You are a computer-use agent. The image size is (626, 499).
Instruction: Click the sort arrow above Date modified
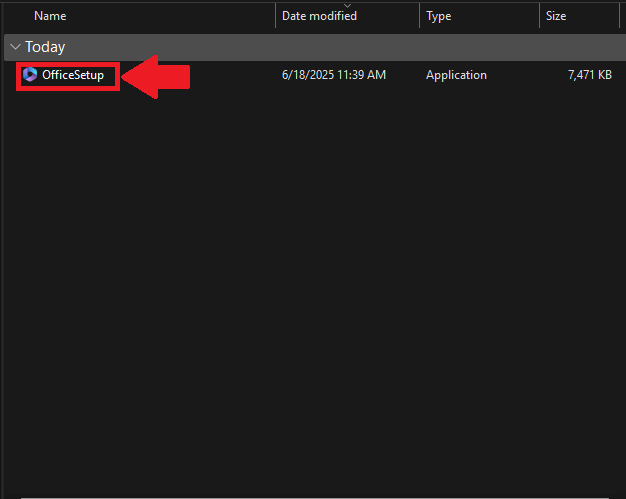pos(347,6)
